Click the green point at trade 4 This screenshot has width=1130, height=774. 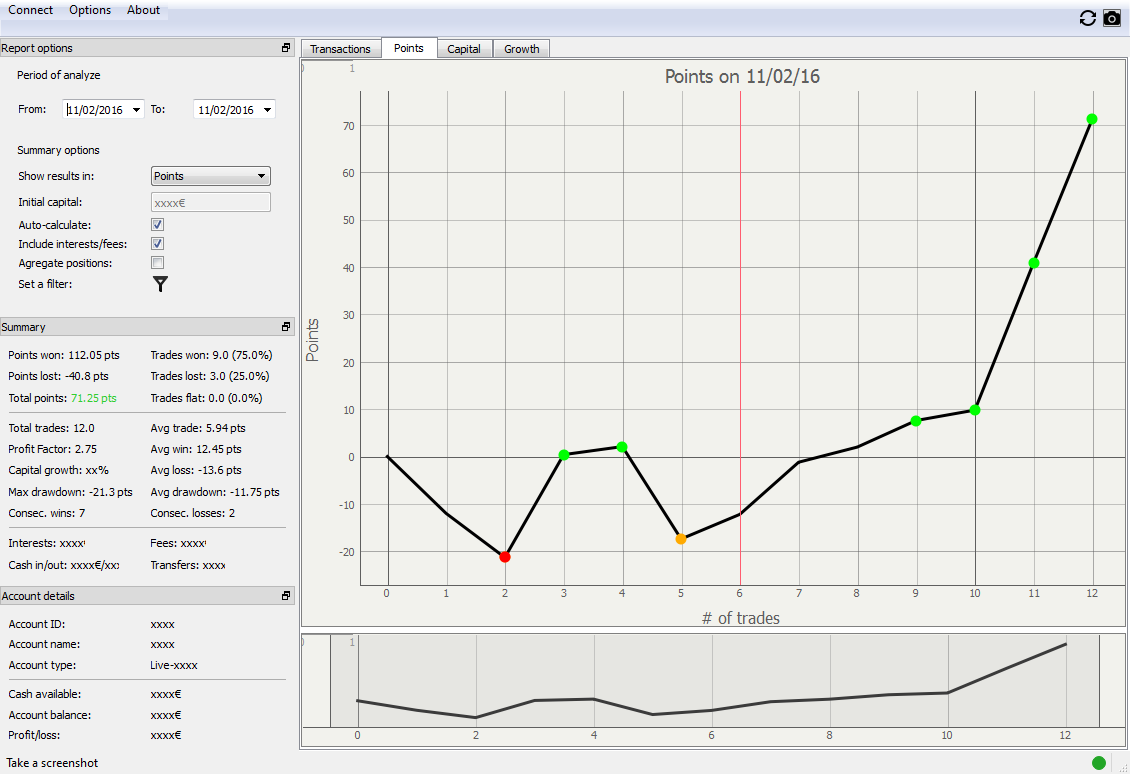[x=622, y=447]
